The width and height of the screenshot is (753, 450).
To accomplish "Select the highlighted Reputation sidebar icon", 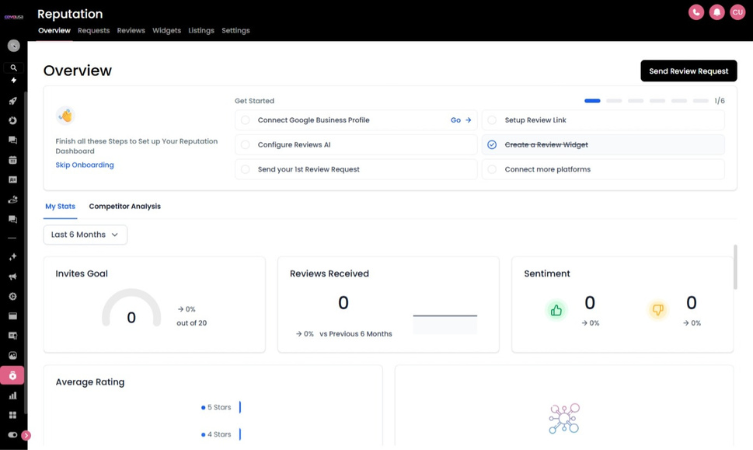I will click(x=13, y=376).
